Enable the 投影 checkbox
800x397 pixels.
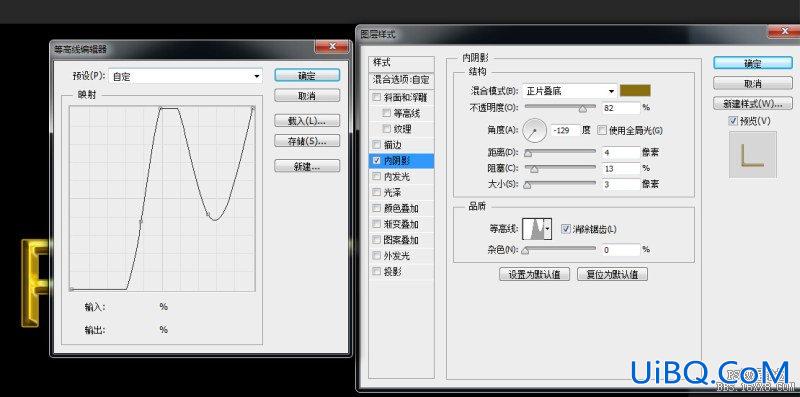377,271
